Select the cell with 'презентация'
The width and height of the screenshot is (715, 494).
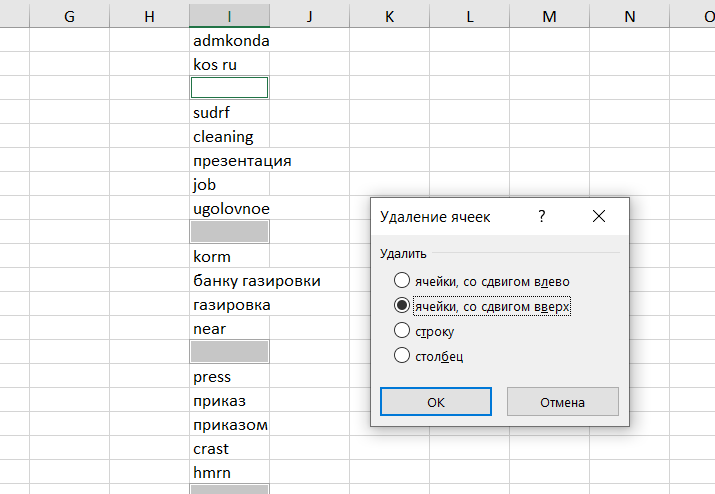point(229,161)
